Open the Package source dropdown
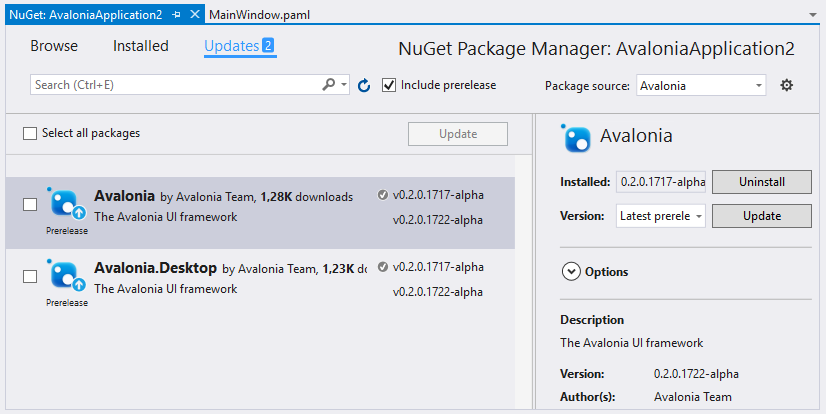Viewport: 826px width, 414px height. 701,85
